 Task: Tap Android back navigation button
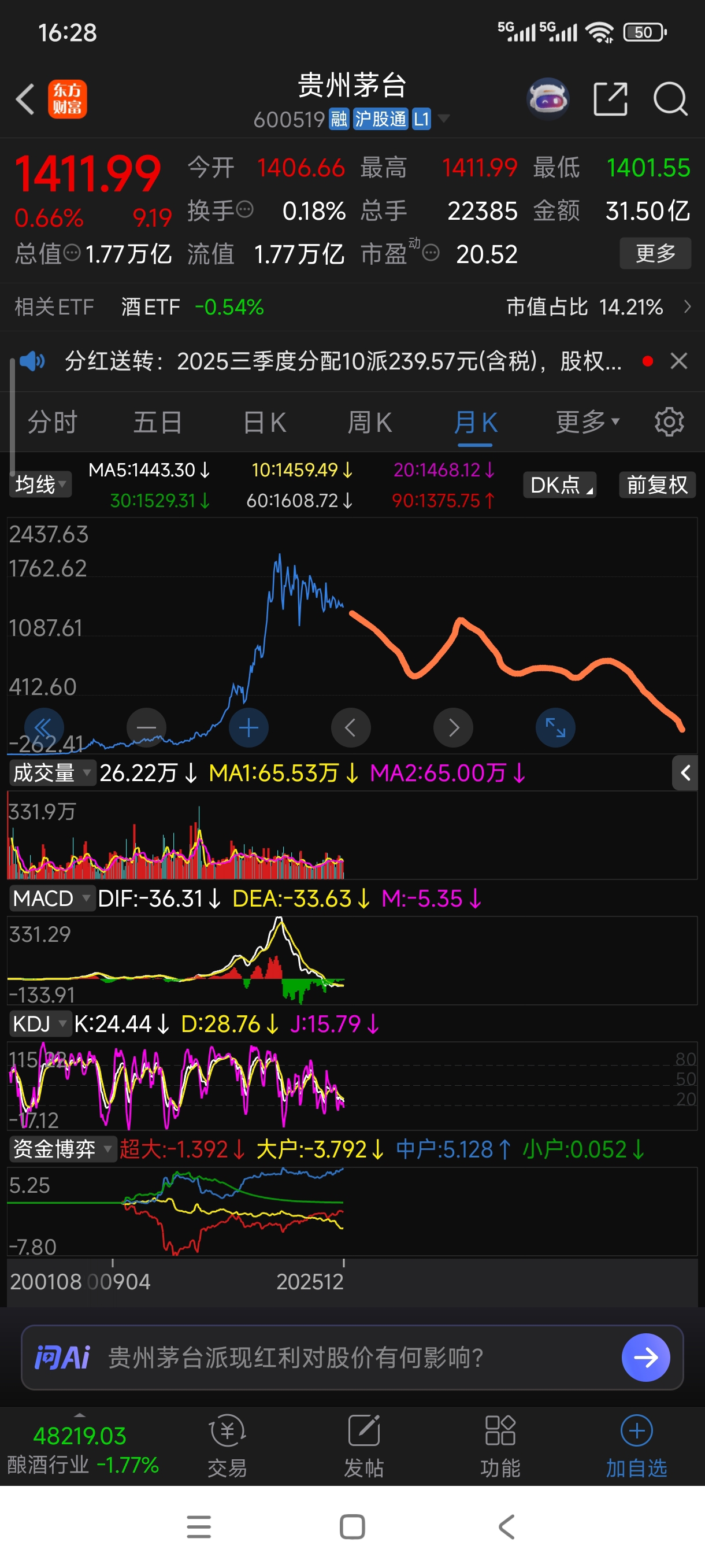(x=506, y=1526)
